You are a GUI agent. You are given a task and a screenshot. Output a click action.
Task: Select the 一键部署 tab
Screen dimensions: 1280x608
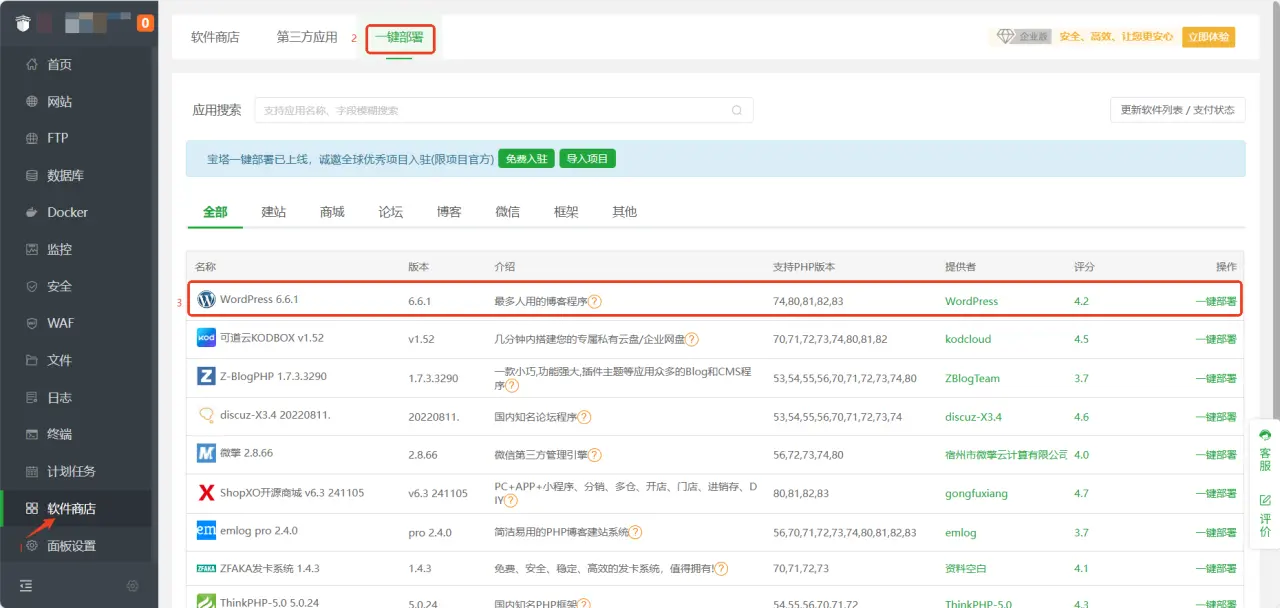tap(399, 38)
